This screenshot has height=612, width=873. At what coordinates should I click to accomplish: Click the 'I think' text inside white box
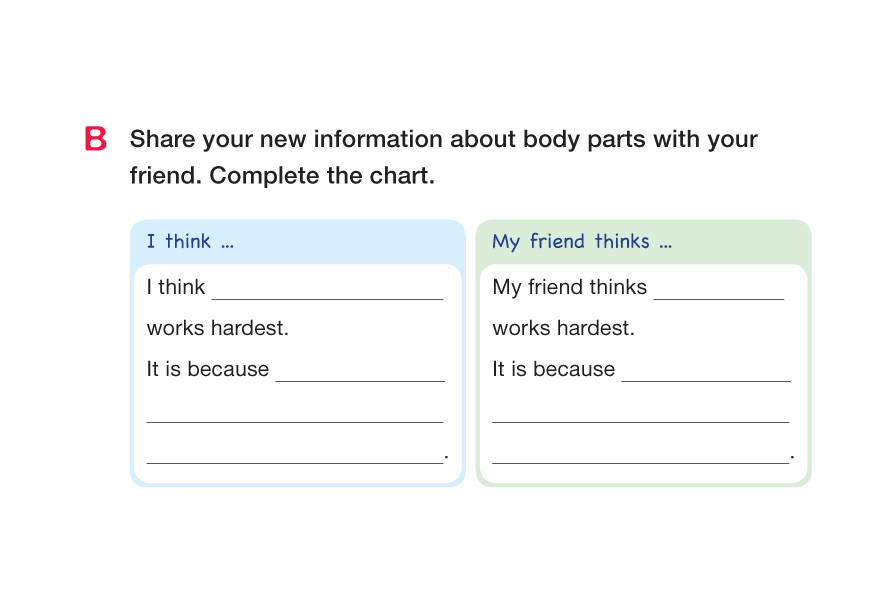(176, 287)
